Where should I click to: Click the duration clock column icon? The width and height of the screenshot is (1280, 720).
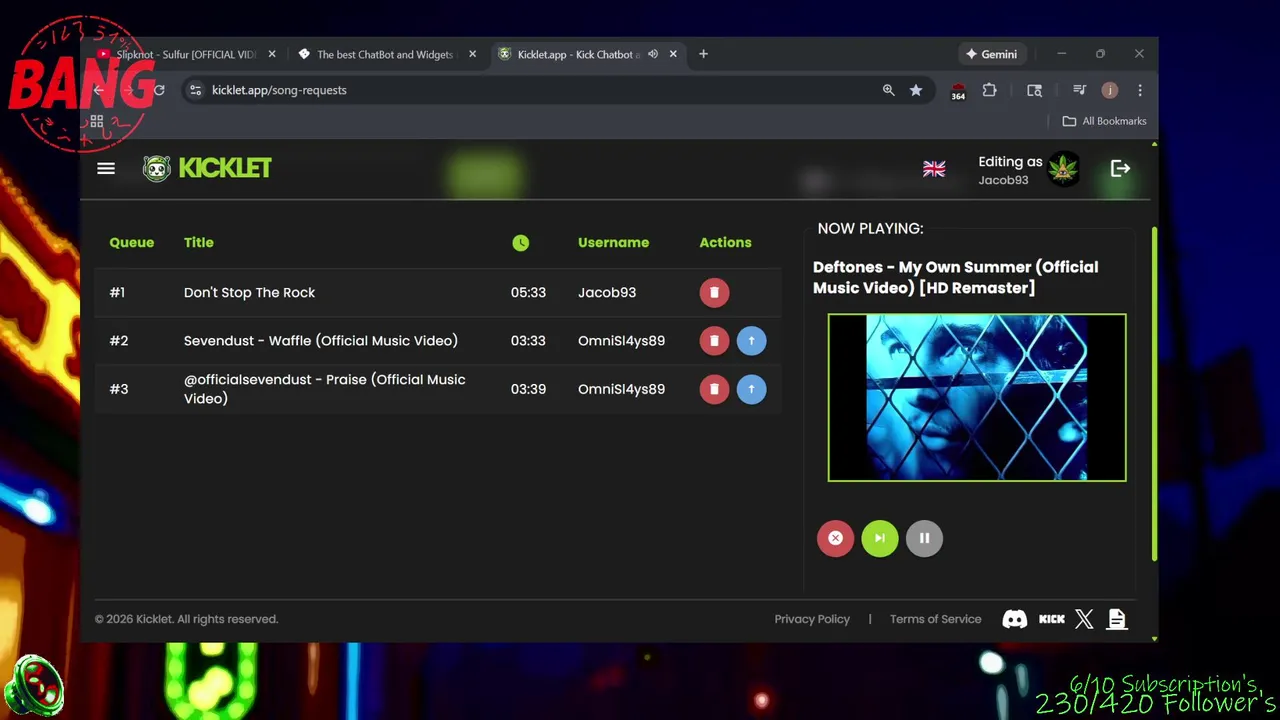[x=520, y=243]
